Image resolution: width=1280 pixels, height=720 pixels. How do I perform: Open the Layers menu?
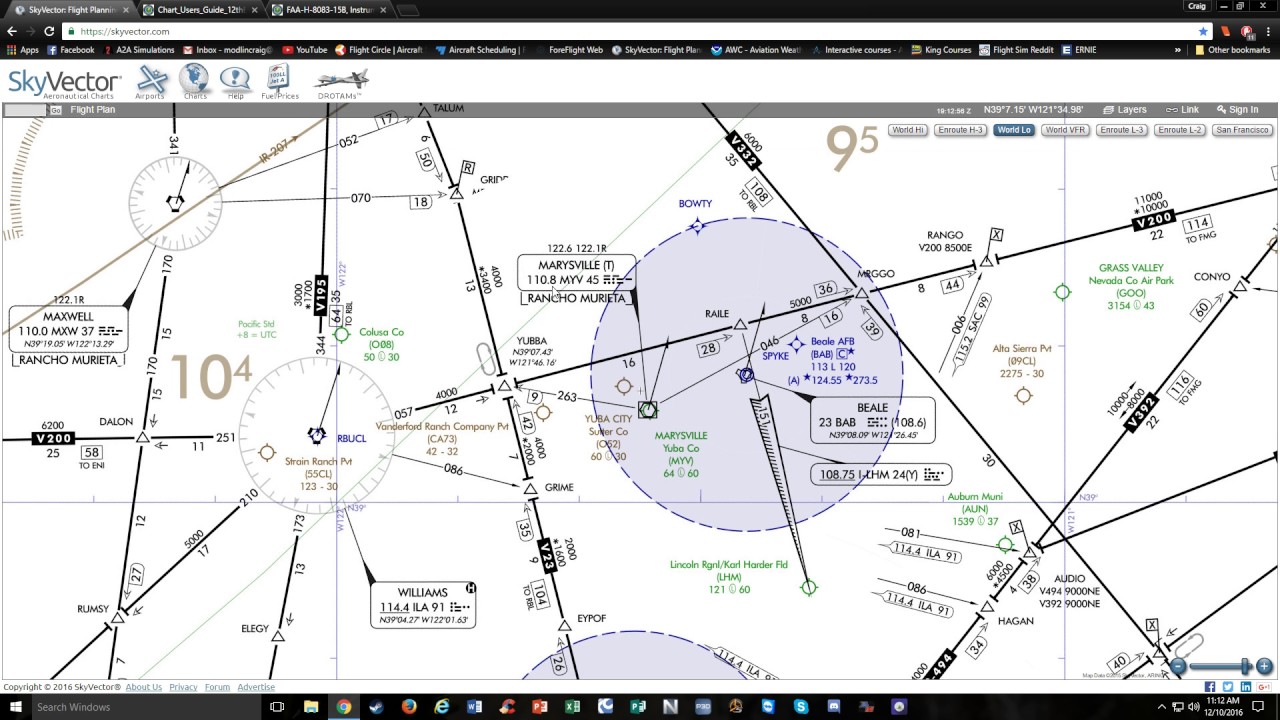click(x=1125, y=110)
